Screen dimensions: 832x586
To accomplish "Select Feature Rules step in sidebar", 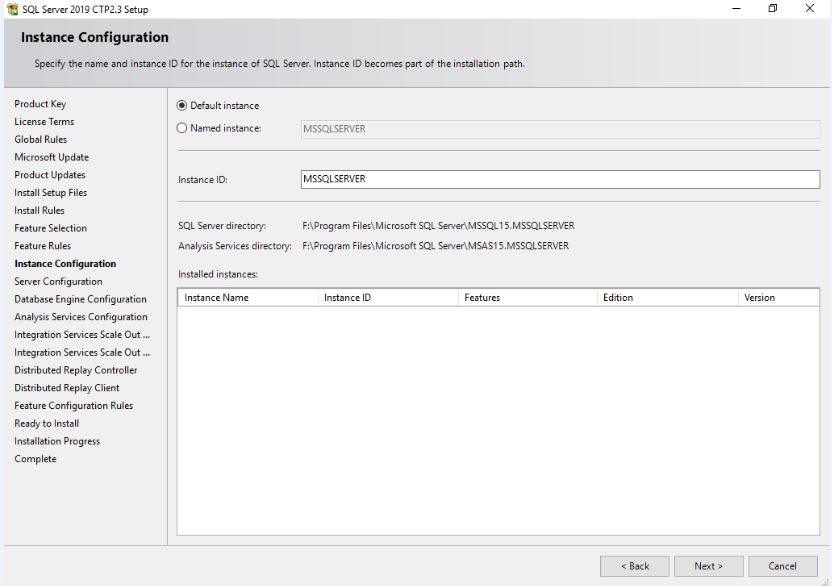I will pos(42,246).
